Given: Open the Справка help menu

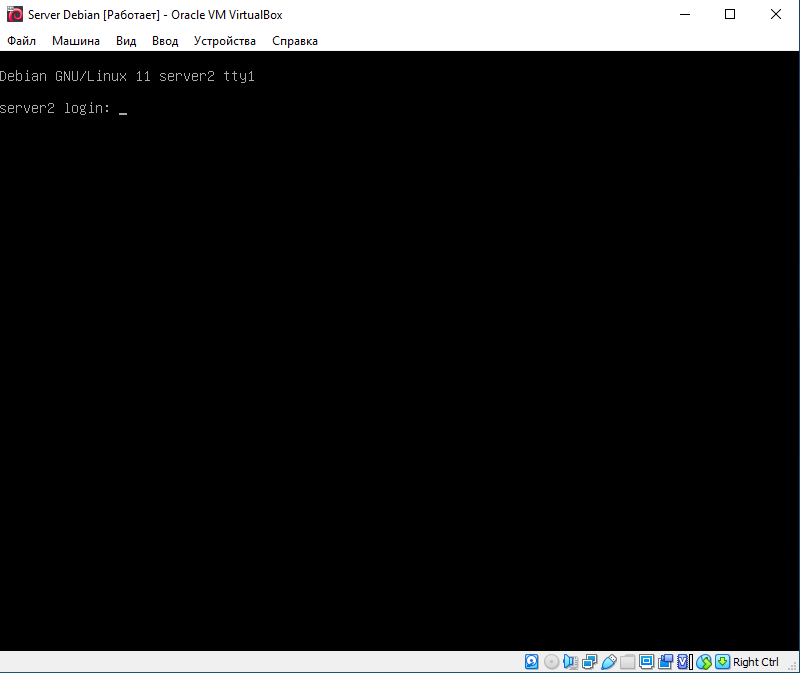Looking at the screenshot, I should click(295, 41).
